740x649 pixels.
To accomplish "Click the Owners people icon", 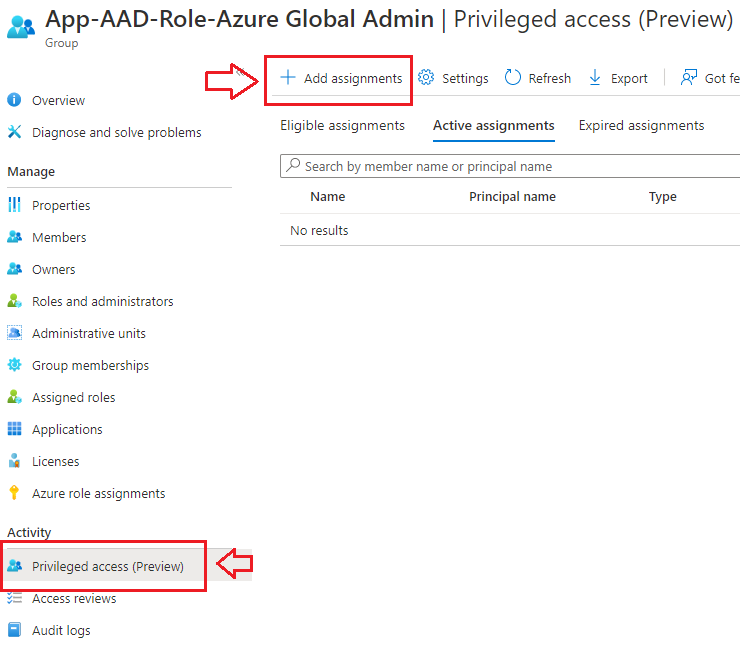I will (15, 269).
